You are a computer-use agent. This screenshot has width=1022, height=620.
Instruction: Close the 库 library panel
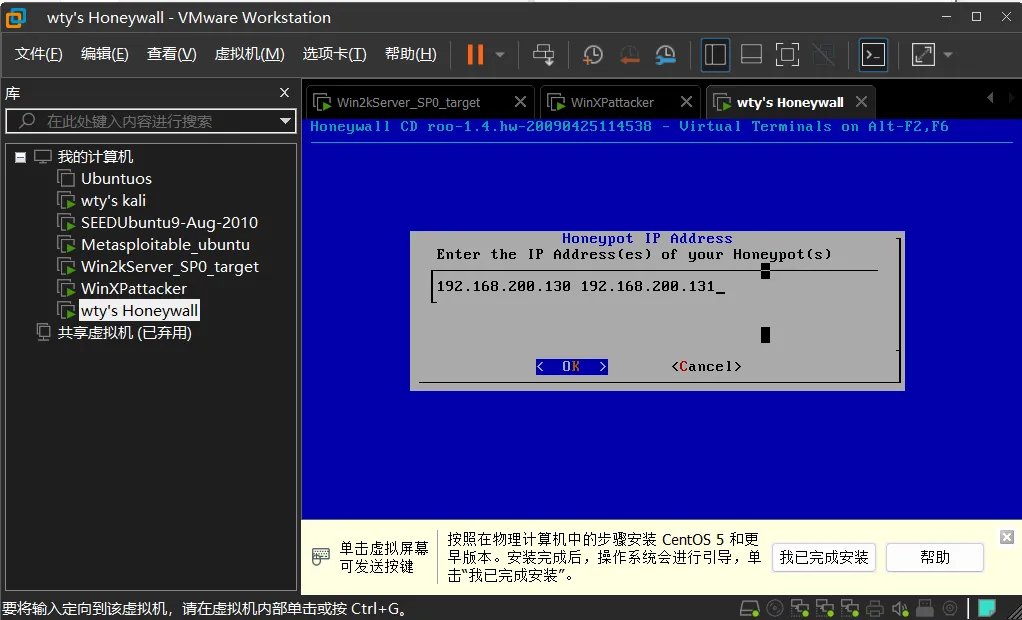[x=284, y=93]
